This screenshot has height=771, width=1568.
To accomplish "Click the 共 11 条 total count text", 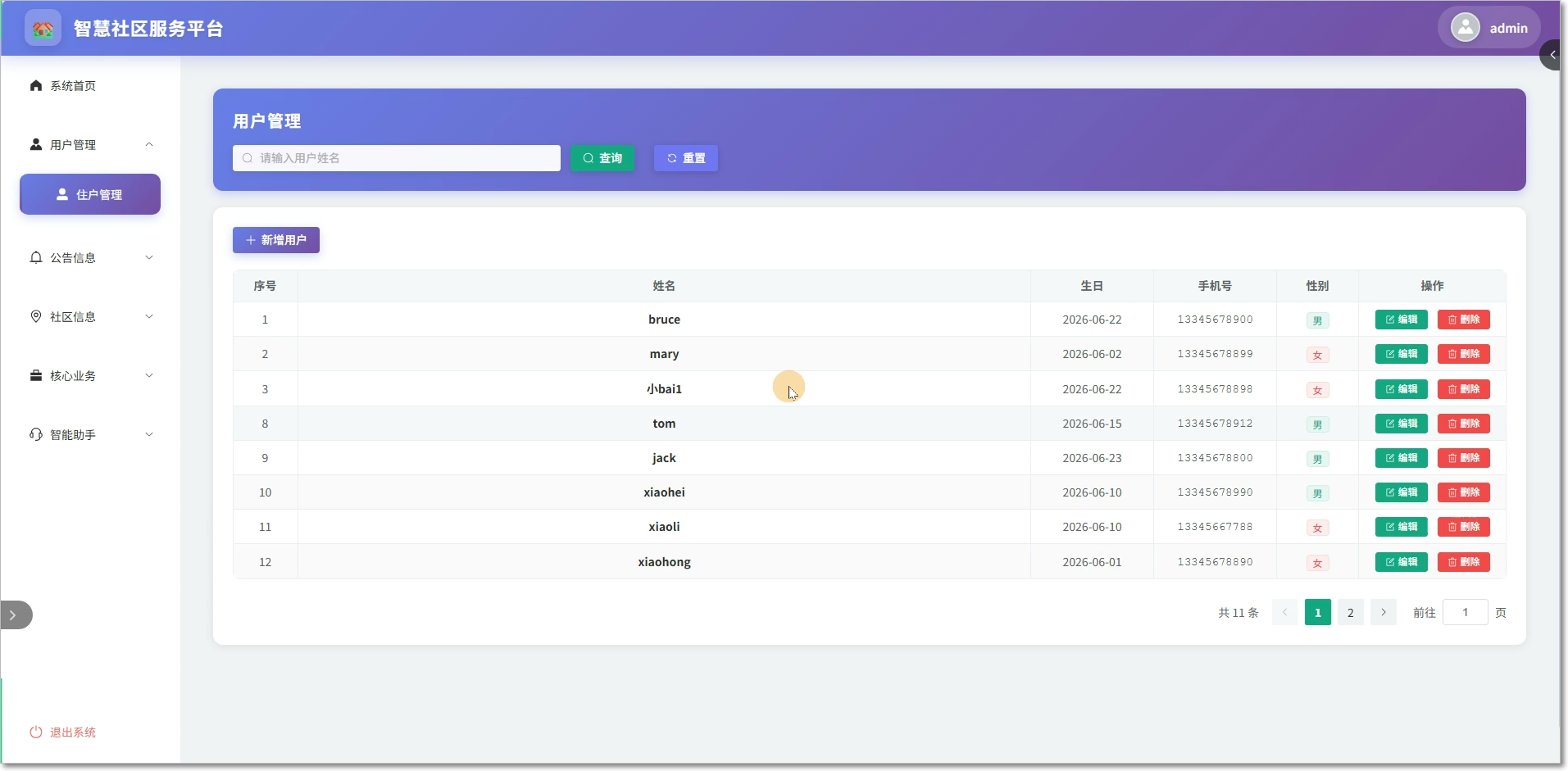I will click(x=1238, y=613).
